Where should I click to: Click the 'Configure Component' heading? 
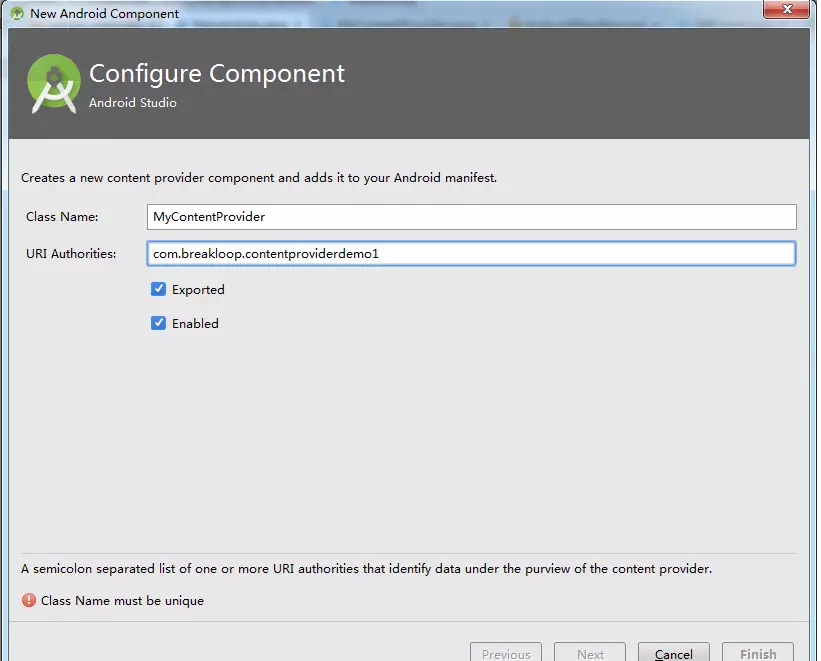click(217, 73)
